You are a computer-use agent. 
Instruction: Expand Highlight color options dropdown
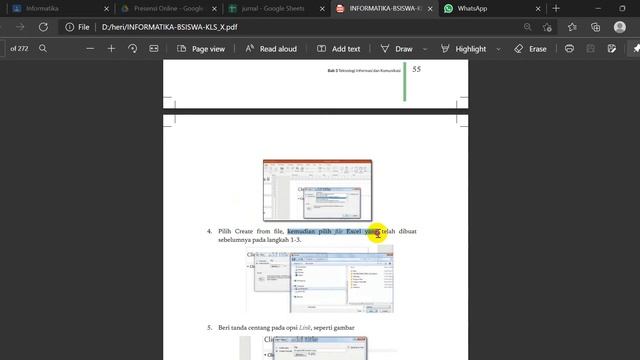[498, 49]
